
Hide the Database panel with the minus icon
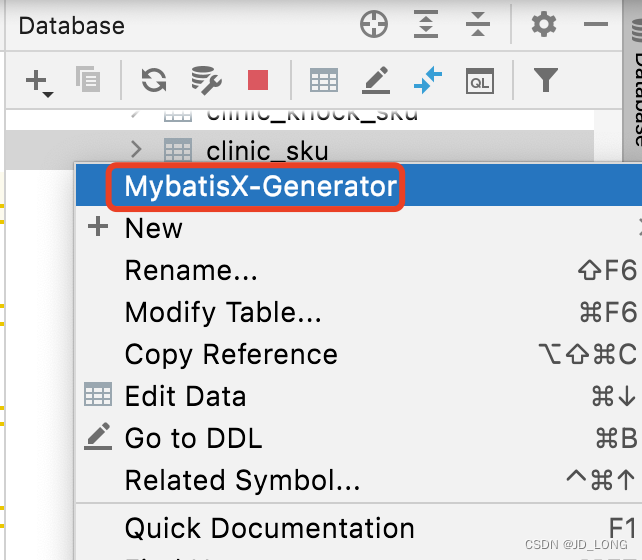pos(596,24)
